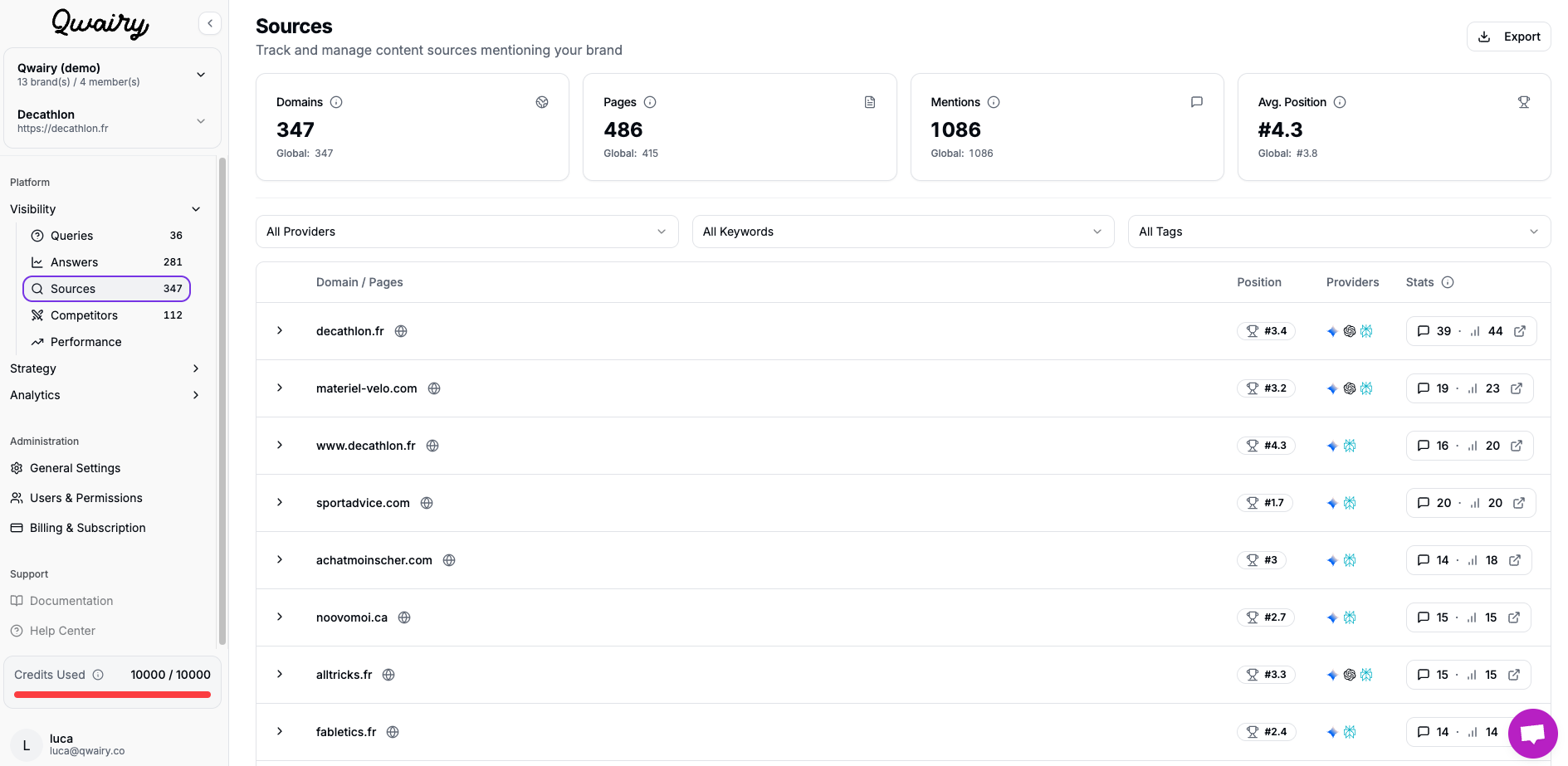Click the OpenAI provider icon for decathlon.fr
Screen dimensions: 1568x766
point(1350,331)
